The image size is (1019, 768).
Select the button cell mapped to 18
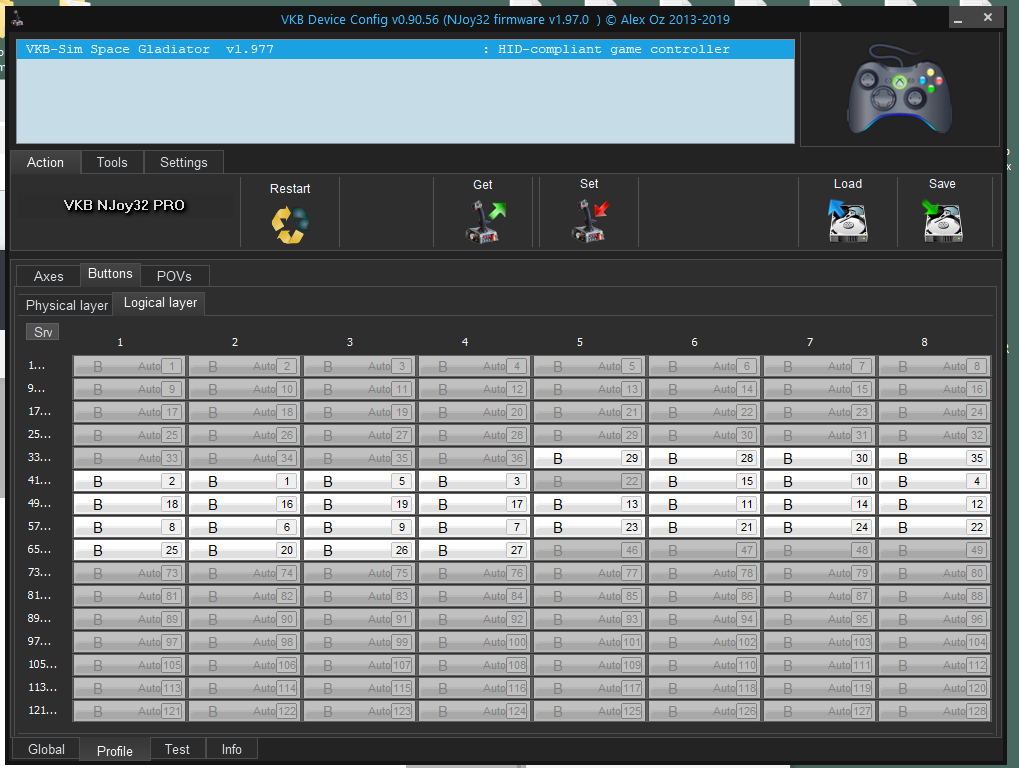pos(128,504)
